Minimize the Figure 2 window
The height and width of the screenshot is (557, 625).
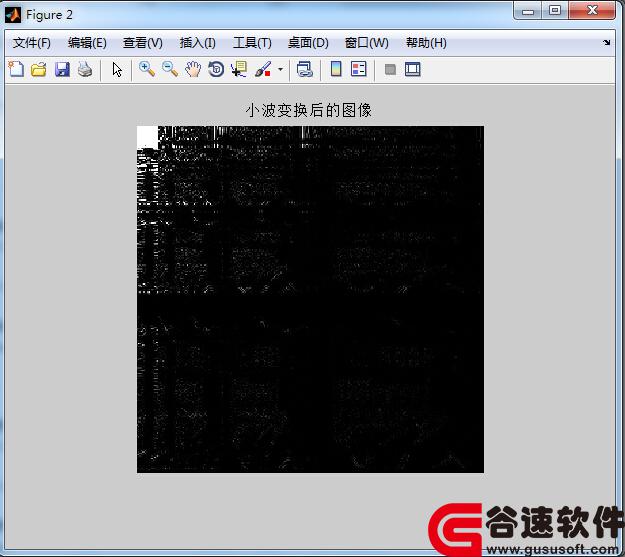coord(528,11)
